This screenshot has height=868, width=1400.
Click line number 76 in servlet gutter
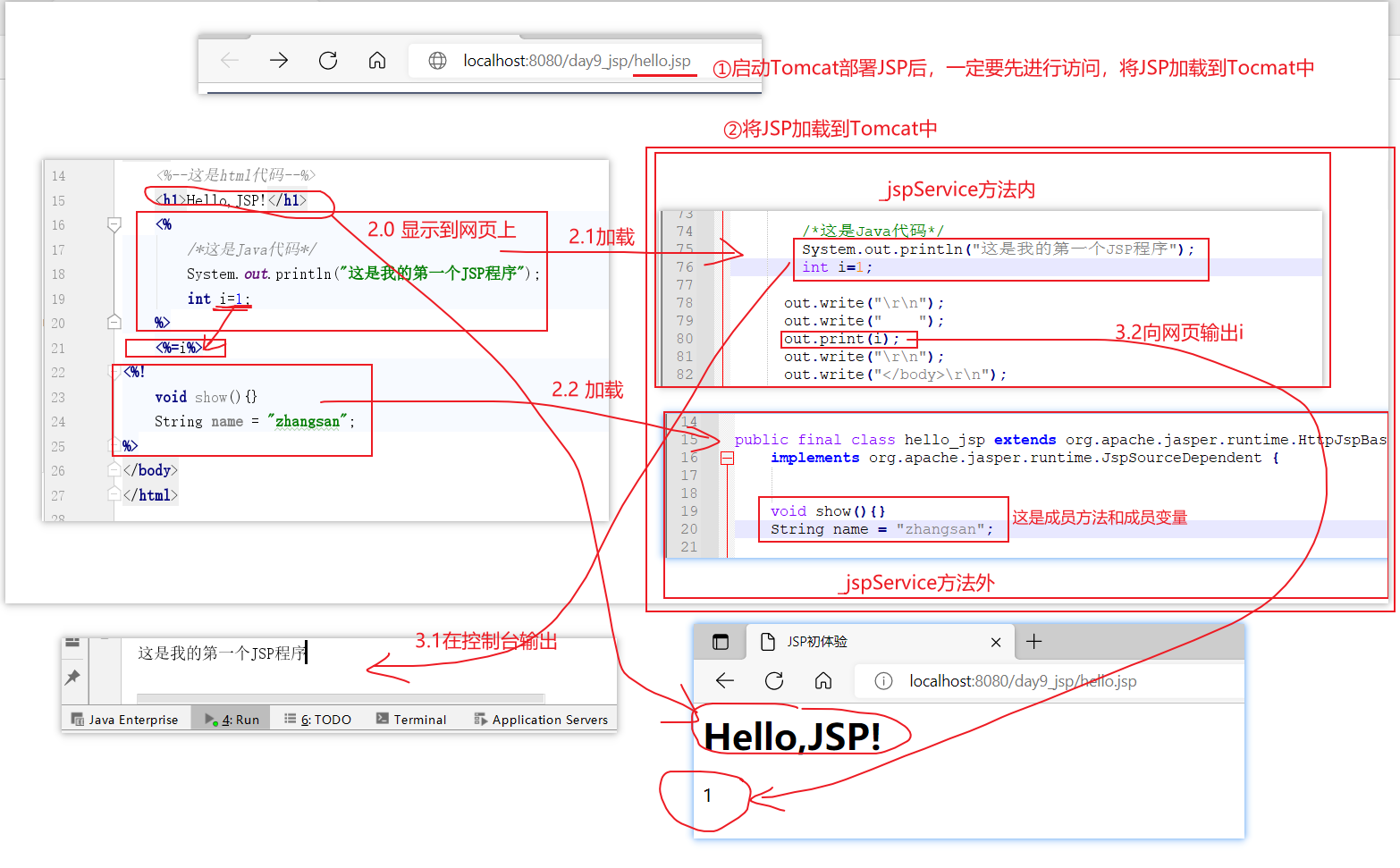coord(685,267)
